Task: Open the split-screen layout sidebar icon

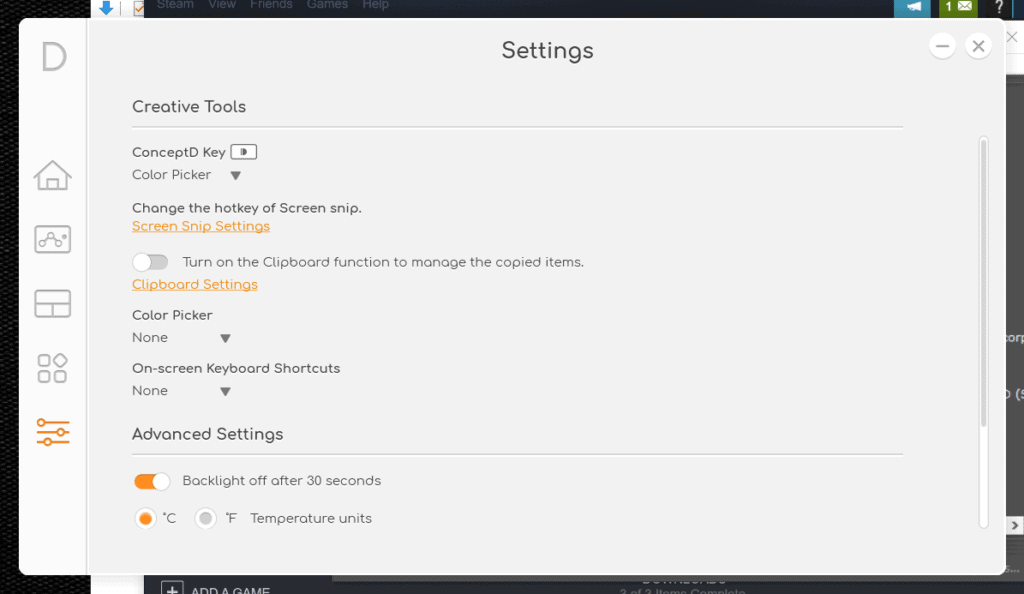Action: (53, 303)
